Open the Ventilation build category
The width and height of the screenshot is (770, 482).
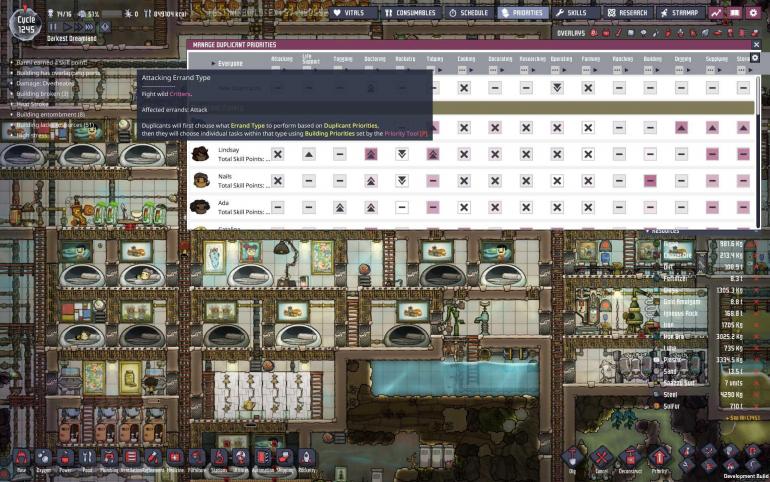point(131,458)
